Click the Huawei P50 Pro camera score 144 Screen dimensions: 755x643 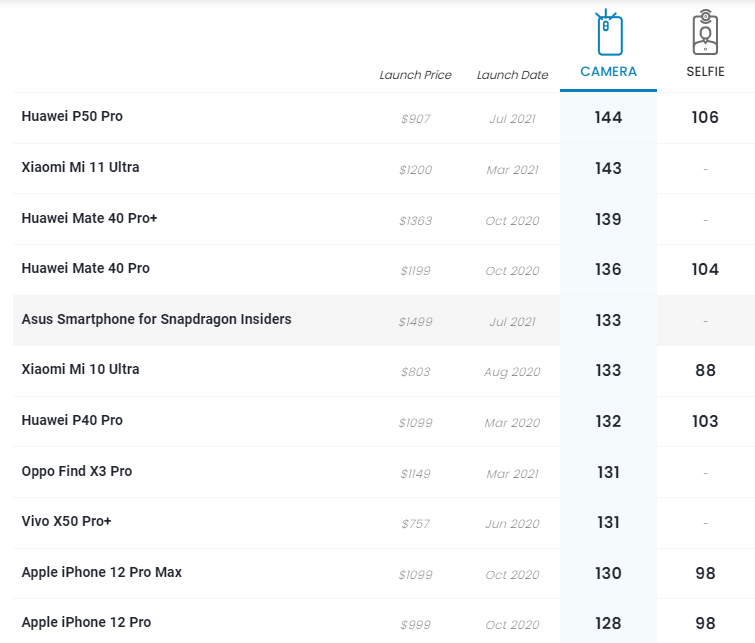point(608,118)
